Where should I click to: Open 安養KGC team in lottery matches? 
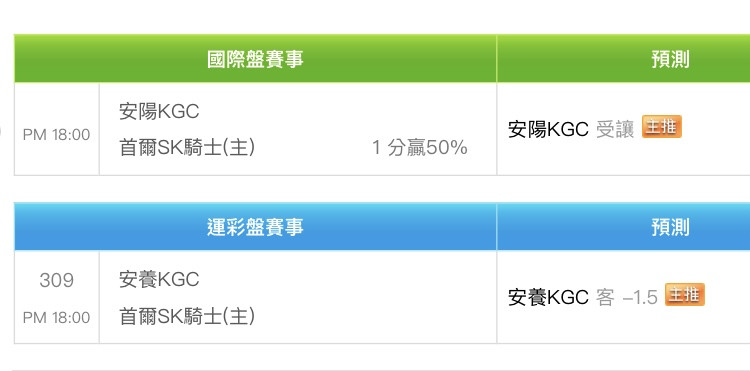point(159,280)
